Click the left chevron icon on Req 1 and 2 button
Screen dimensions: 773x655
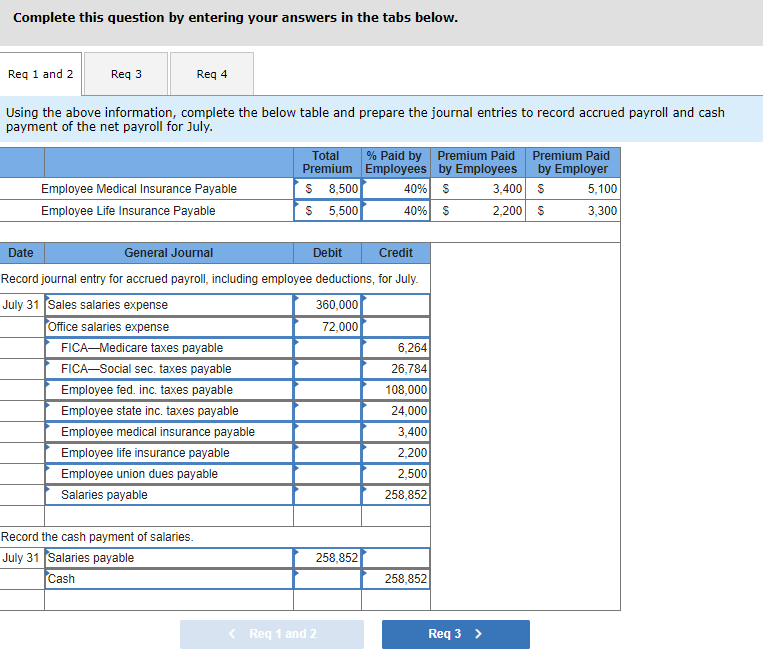(x=233, y=634)
